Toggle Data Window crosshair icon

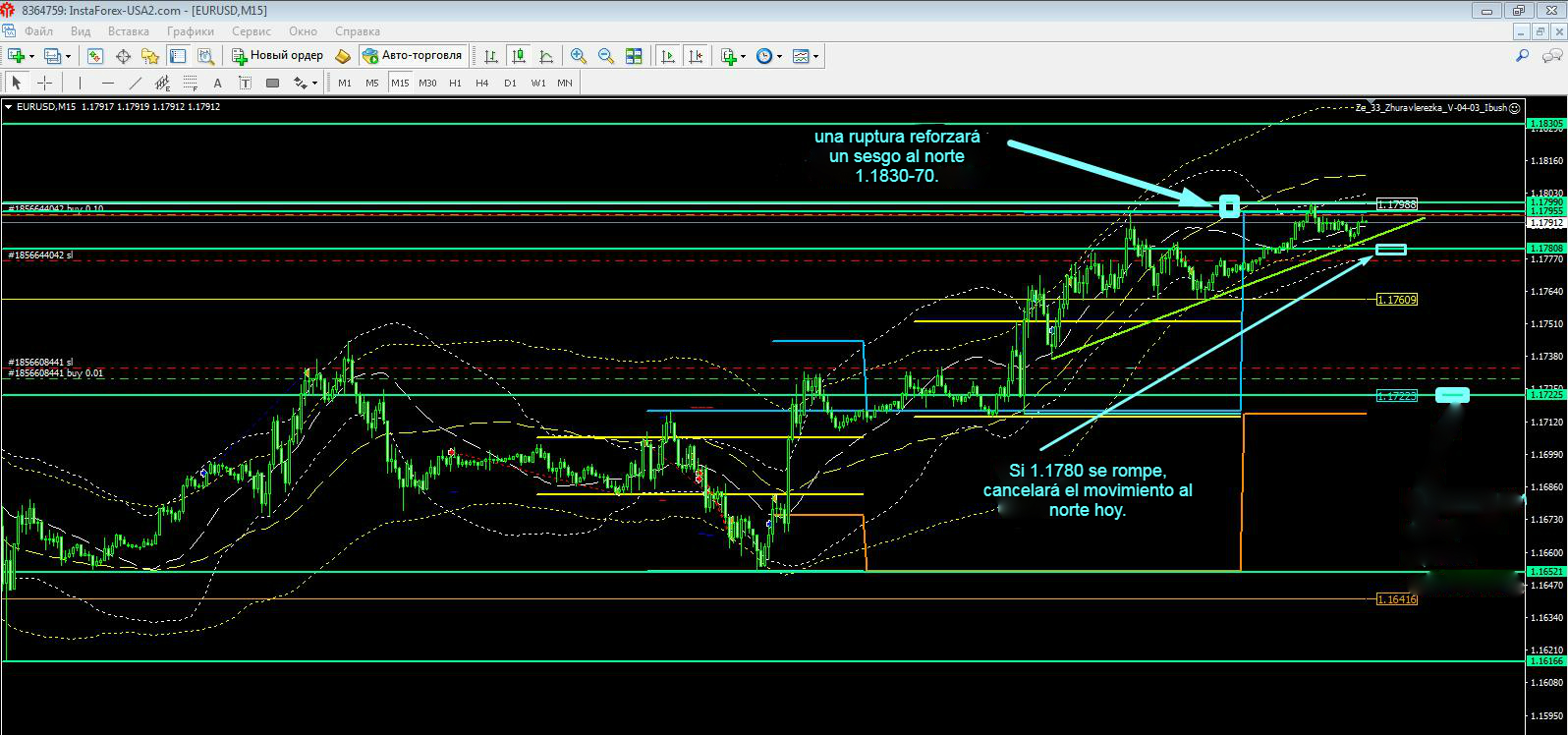coord(124,56)
